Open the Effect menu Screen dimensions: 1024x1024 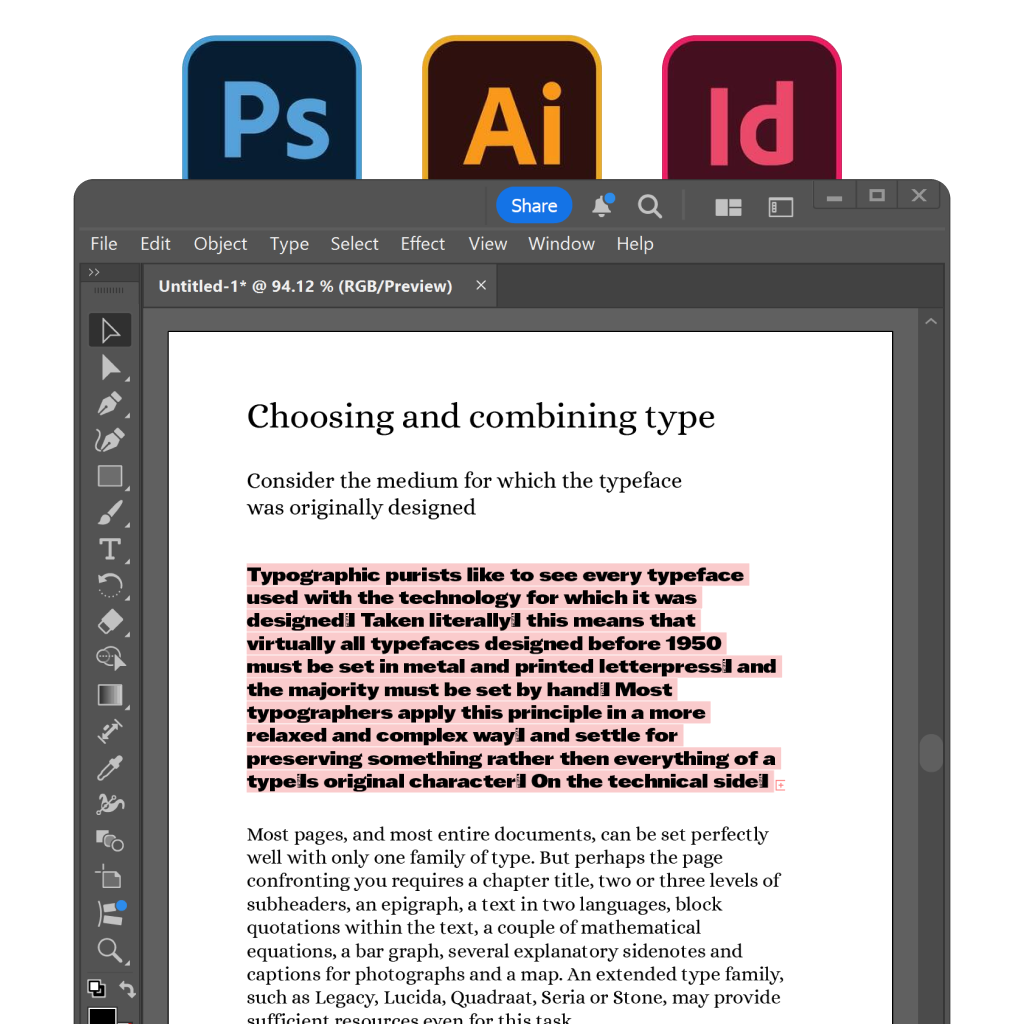pyautogui.click(x=423, y=244)
